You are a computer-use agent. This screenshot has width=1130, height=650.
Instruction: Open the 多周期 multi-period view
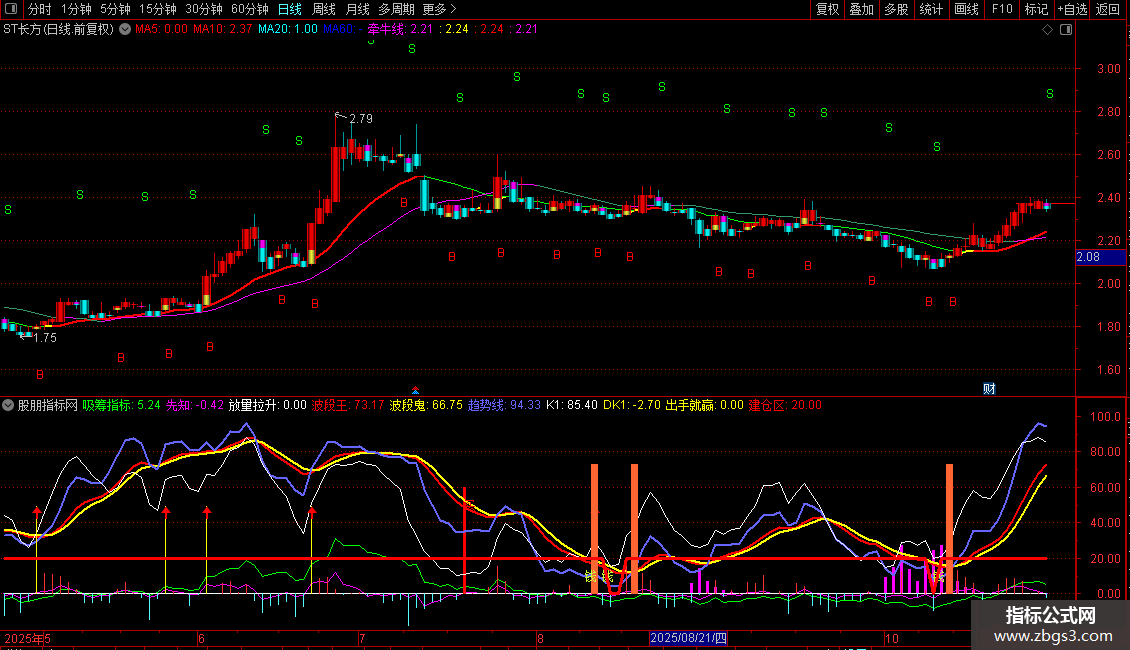[396, 9]
